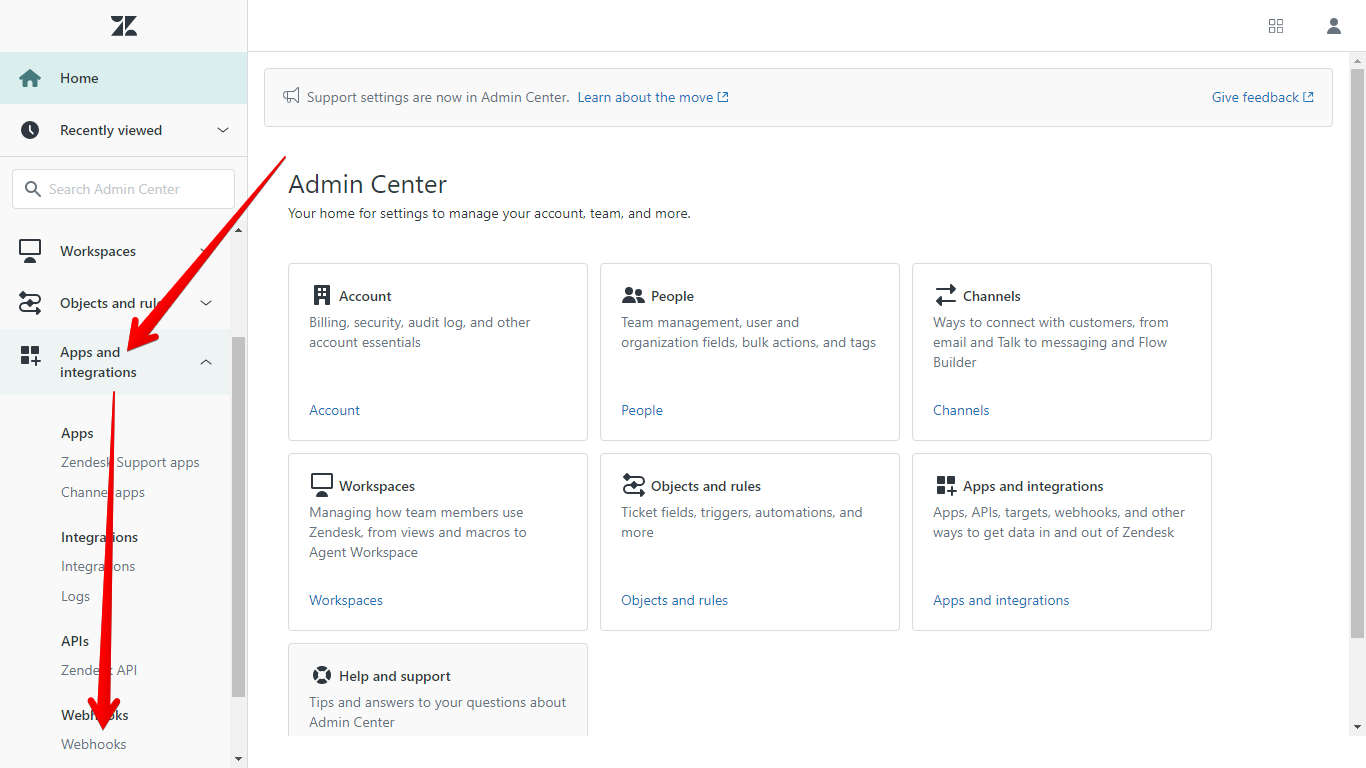Open the user profile icon

tap(1334, 26)
